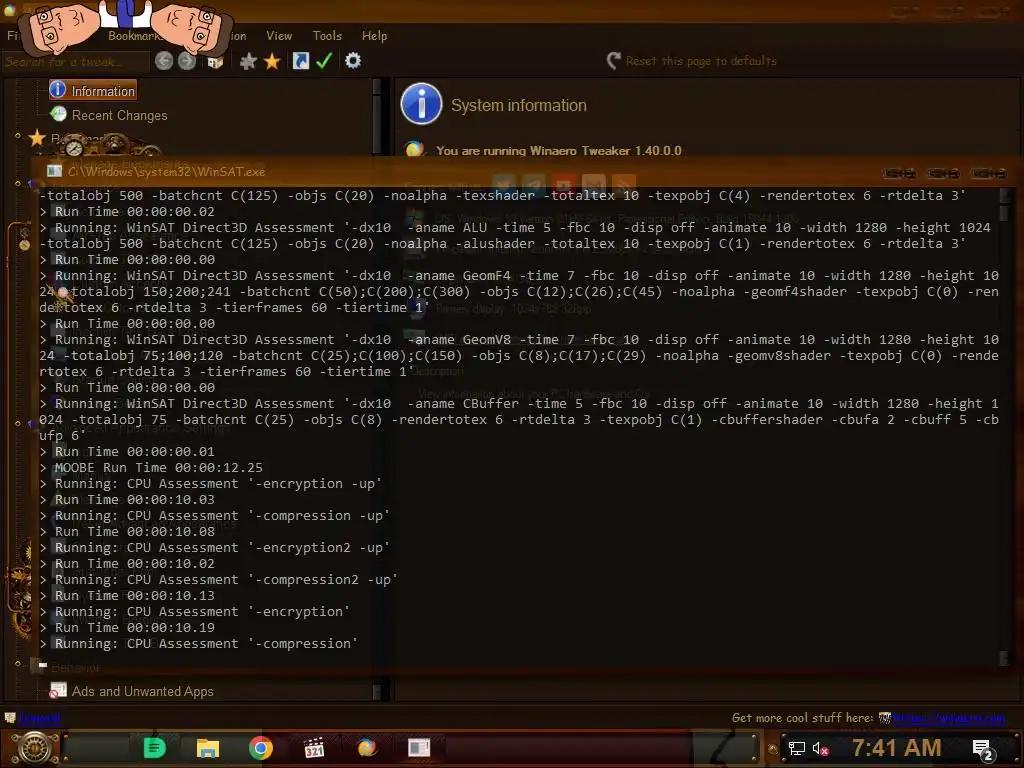This screenshot has height=768, width=1024.
Task: Collapse the tree category above Ads and Unwanted Apps
Action: (x=18, y=664)
